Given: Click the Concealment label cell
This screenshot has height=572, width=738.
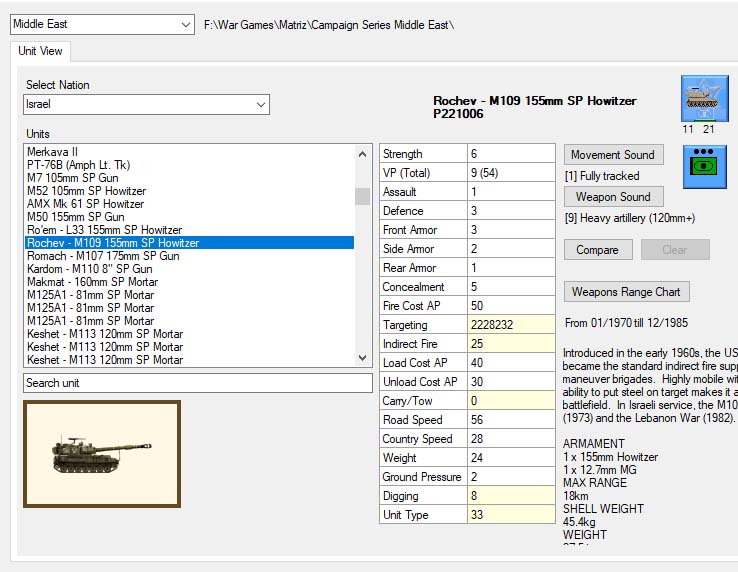Looking at the screenshot, I should point(424,287).
